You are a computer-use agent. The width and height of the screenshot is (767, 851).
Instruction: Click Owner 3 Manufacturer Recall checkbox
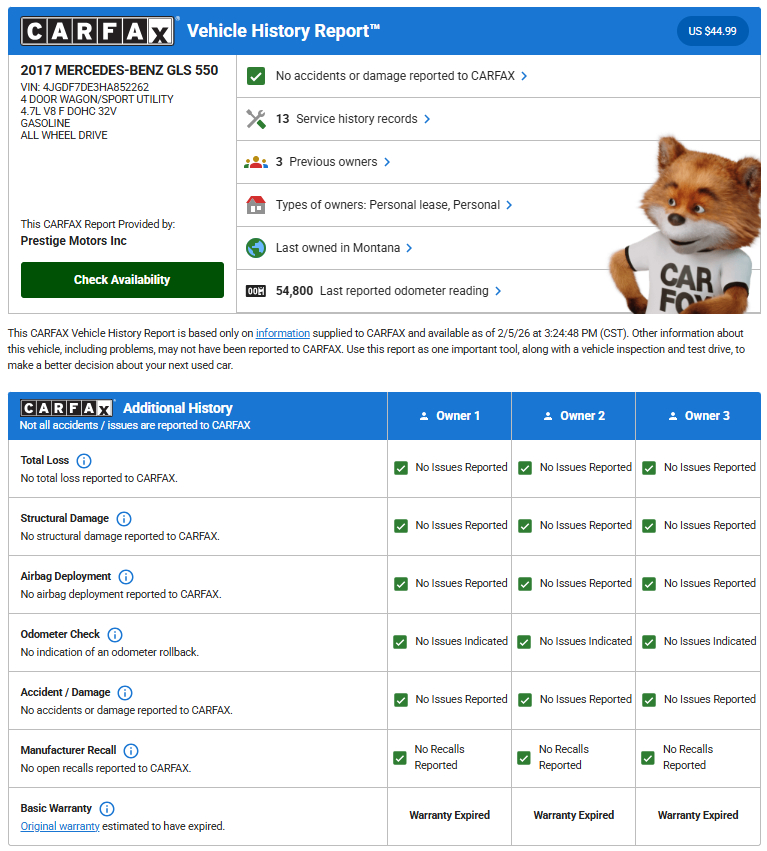click(x=648, y=758)
